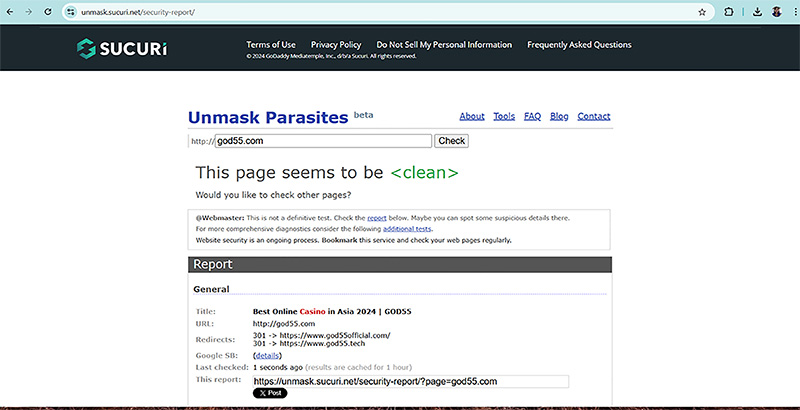Click the X Post share button
This screenshot has width=800, height=410.
[x=270, y=393]
